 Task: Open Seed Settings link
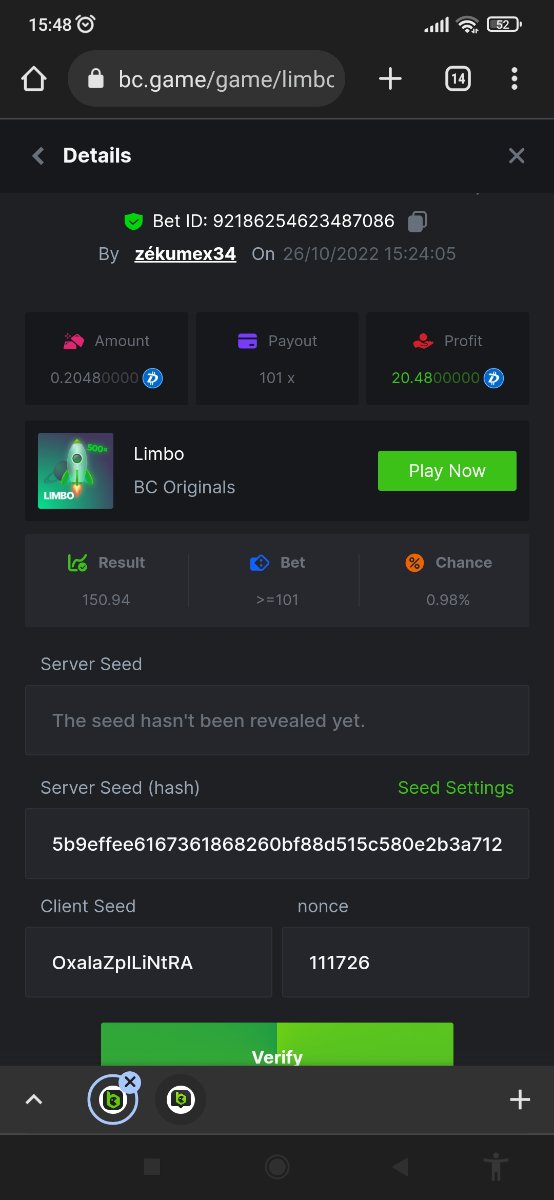point(456,788)
